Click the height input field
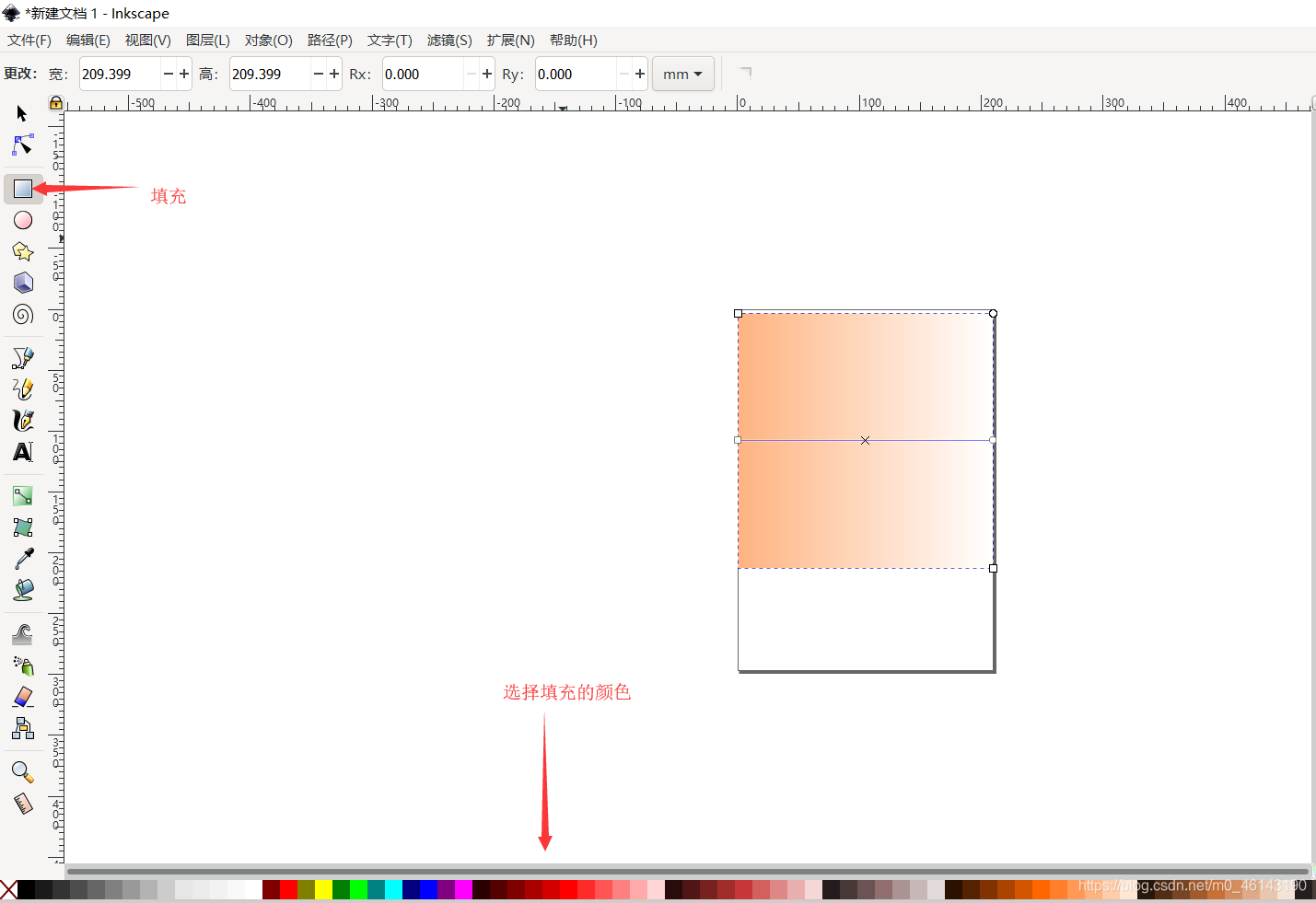Viewport: 1316px width, 903px height. [271, 74]
